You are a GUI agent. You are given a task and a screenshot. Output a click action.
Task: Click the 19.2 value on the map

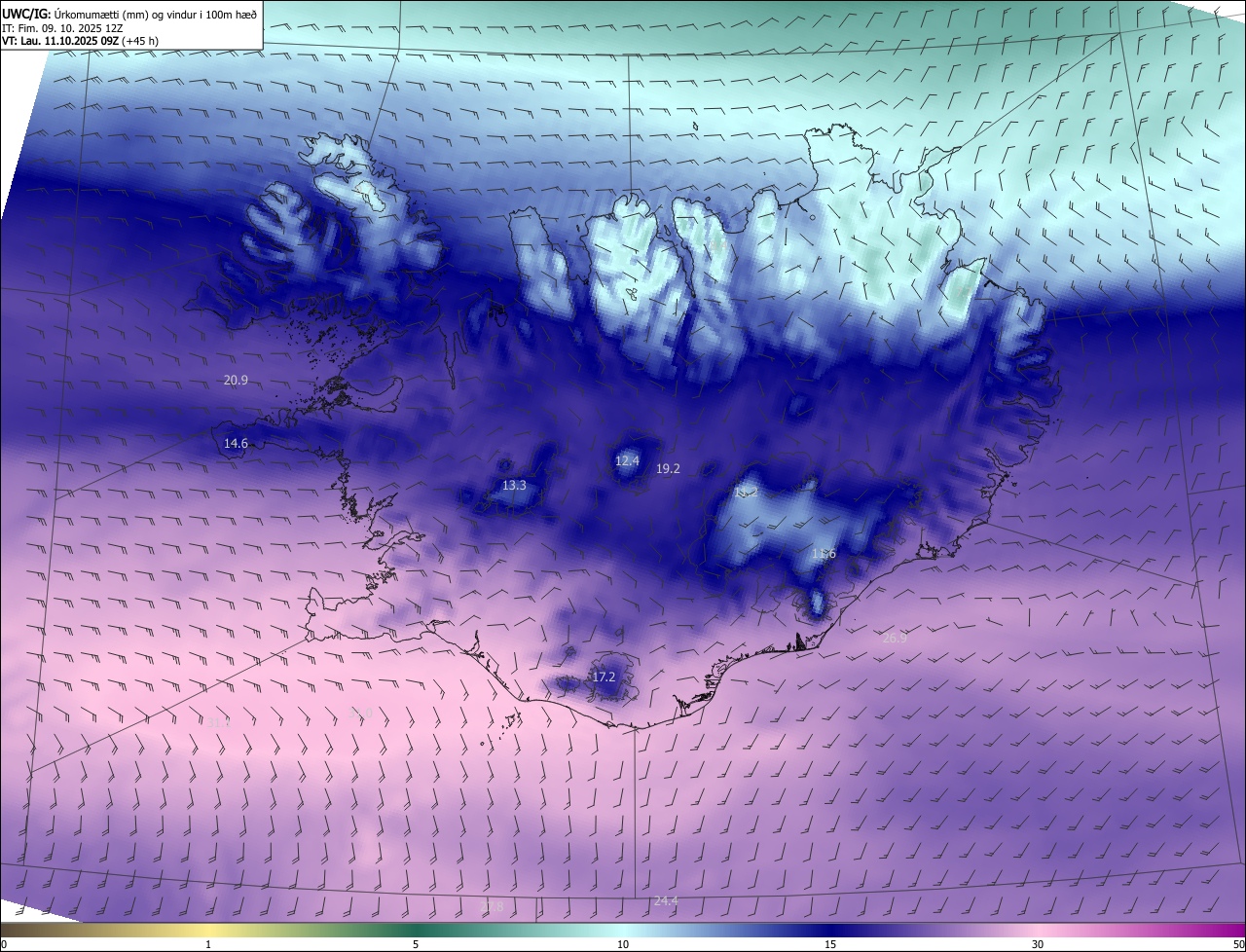668,469
